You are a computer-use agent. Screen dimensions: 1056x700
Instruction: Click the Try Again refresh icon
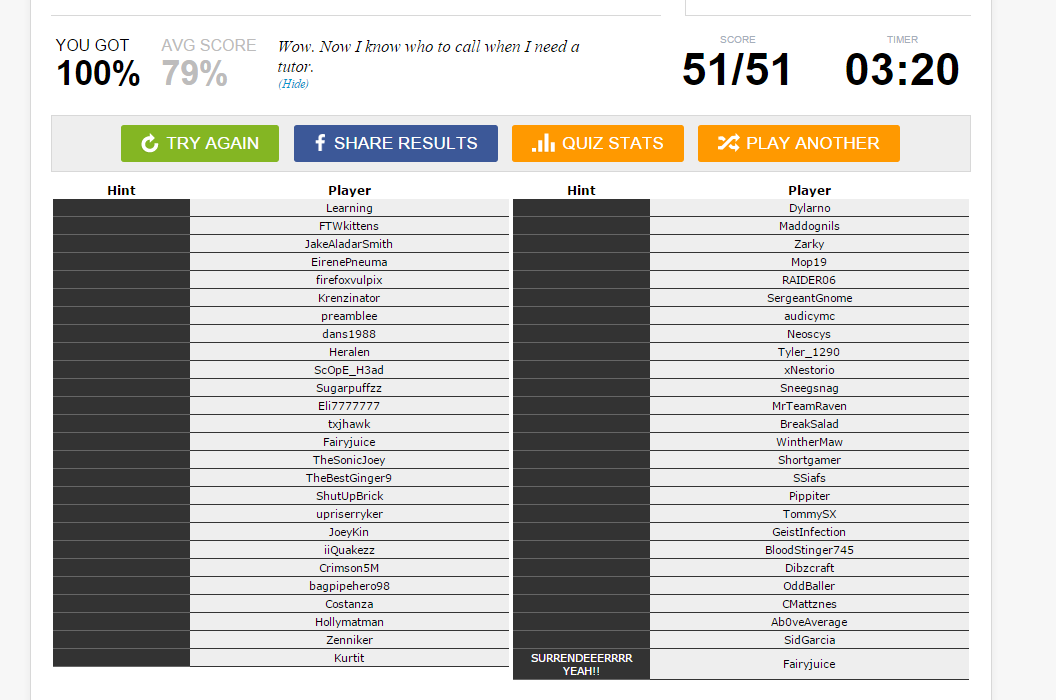150,143
